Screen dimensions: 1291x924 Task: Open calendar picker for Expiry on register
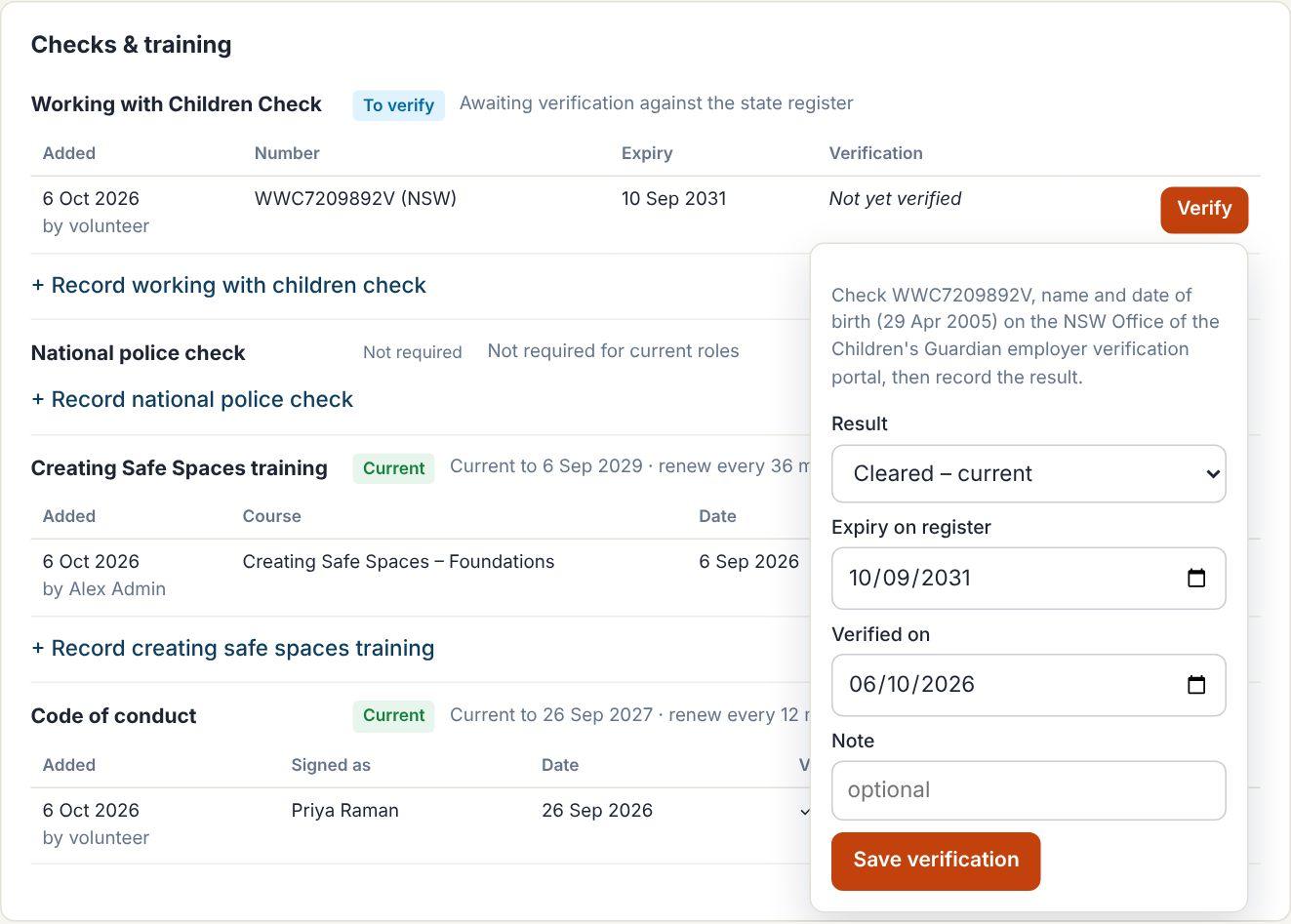(1196, 578)
